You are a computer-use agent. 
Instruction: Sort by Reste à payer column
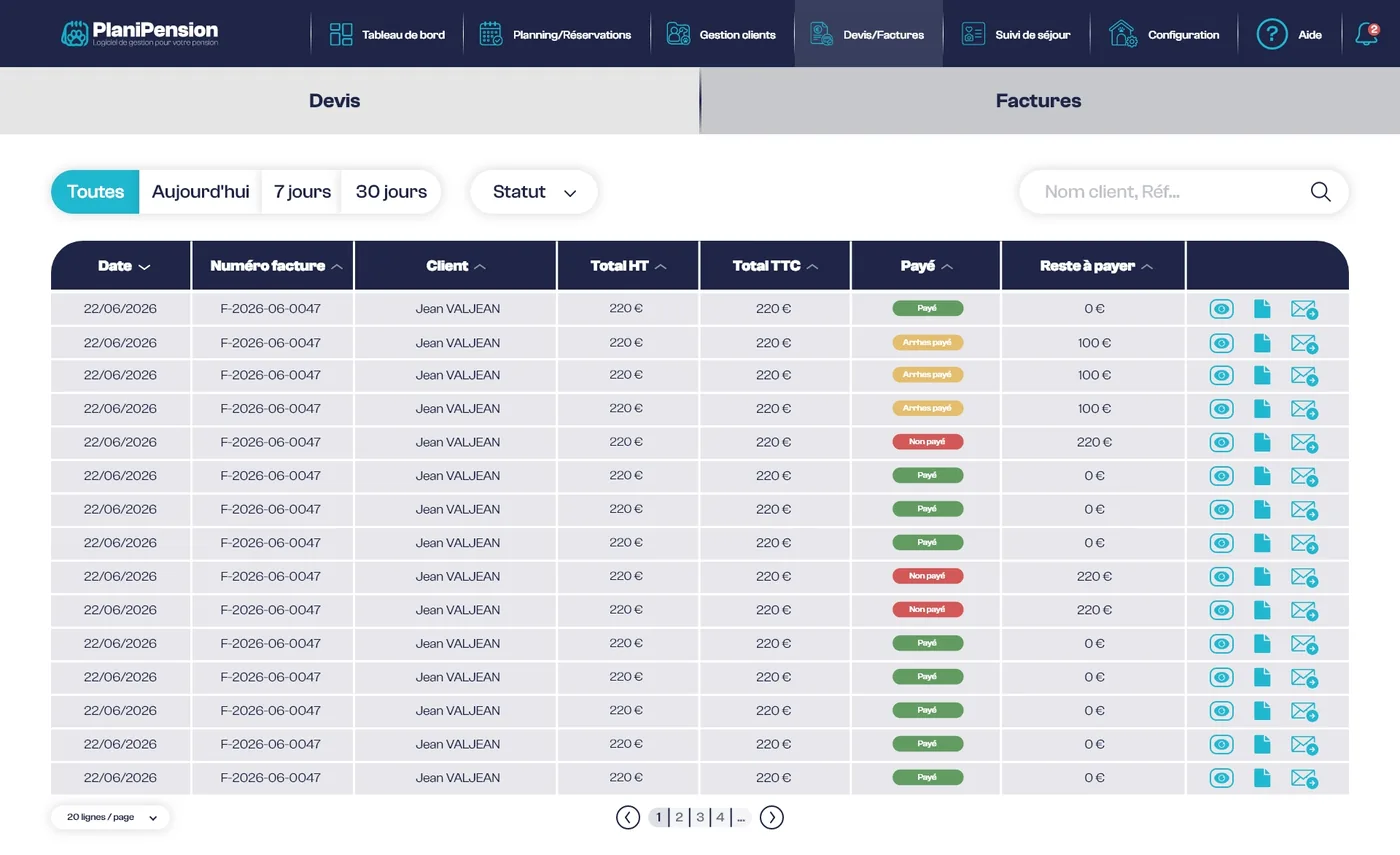pos(1096,266)
